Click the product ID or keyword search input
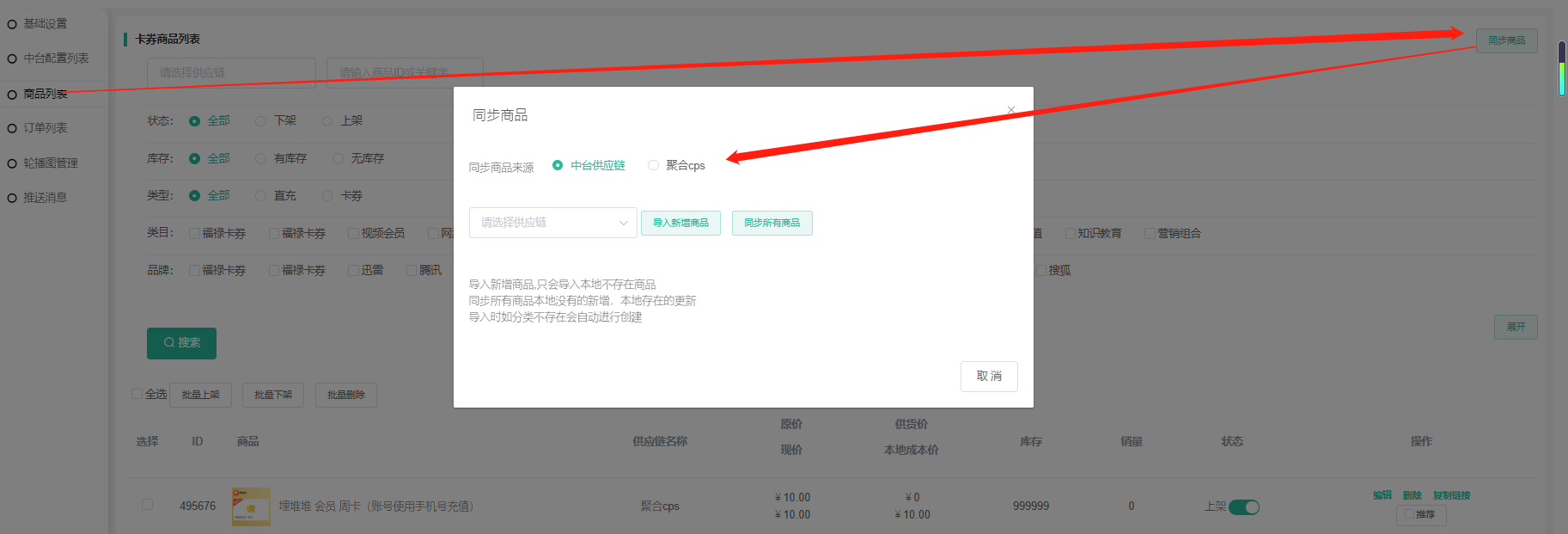This screenshot has width=1568, height=534. pos(405,72)
